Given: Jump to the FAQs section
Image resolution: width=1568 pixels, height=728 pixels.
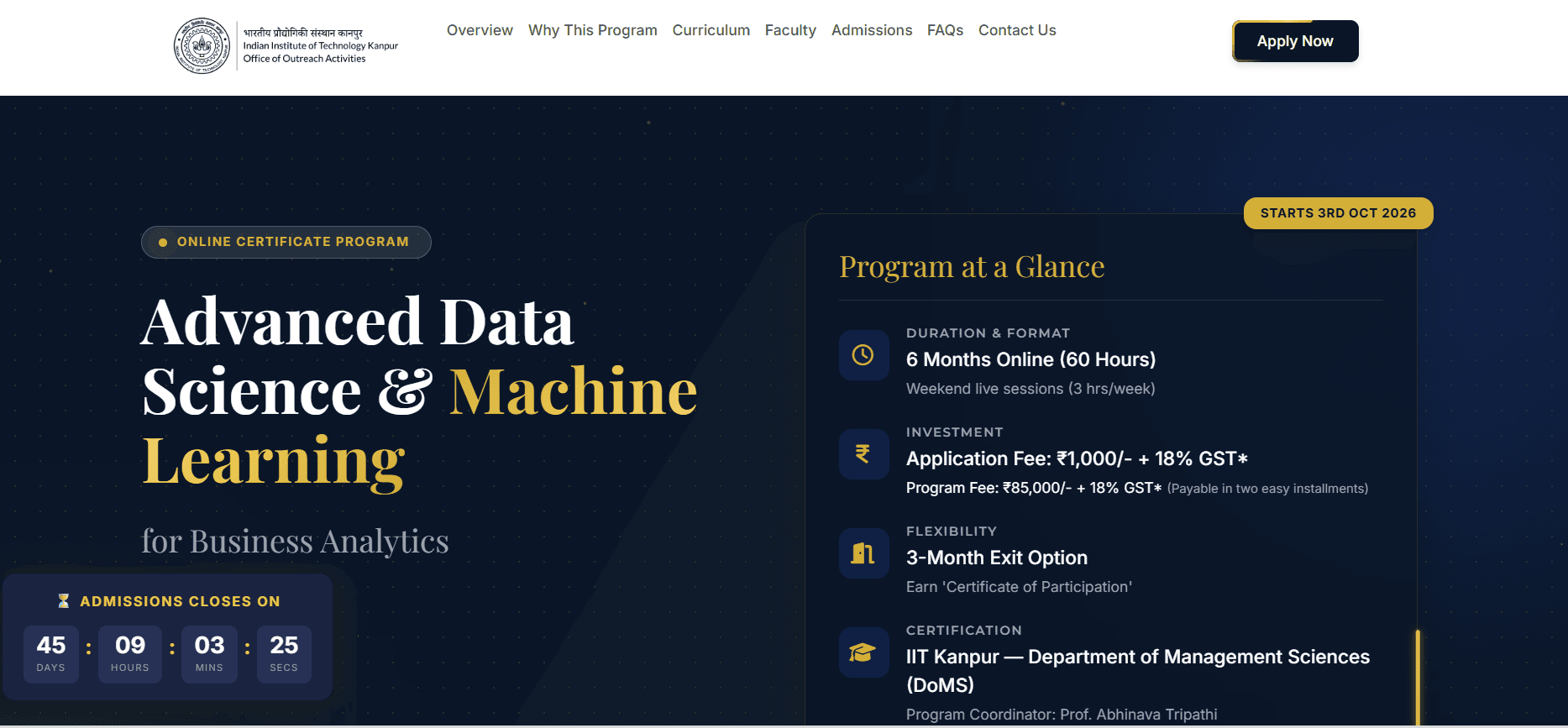Looking at the screenshot, I should pyautogui.click(x=946, y=30).
